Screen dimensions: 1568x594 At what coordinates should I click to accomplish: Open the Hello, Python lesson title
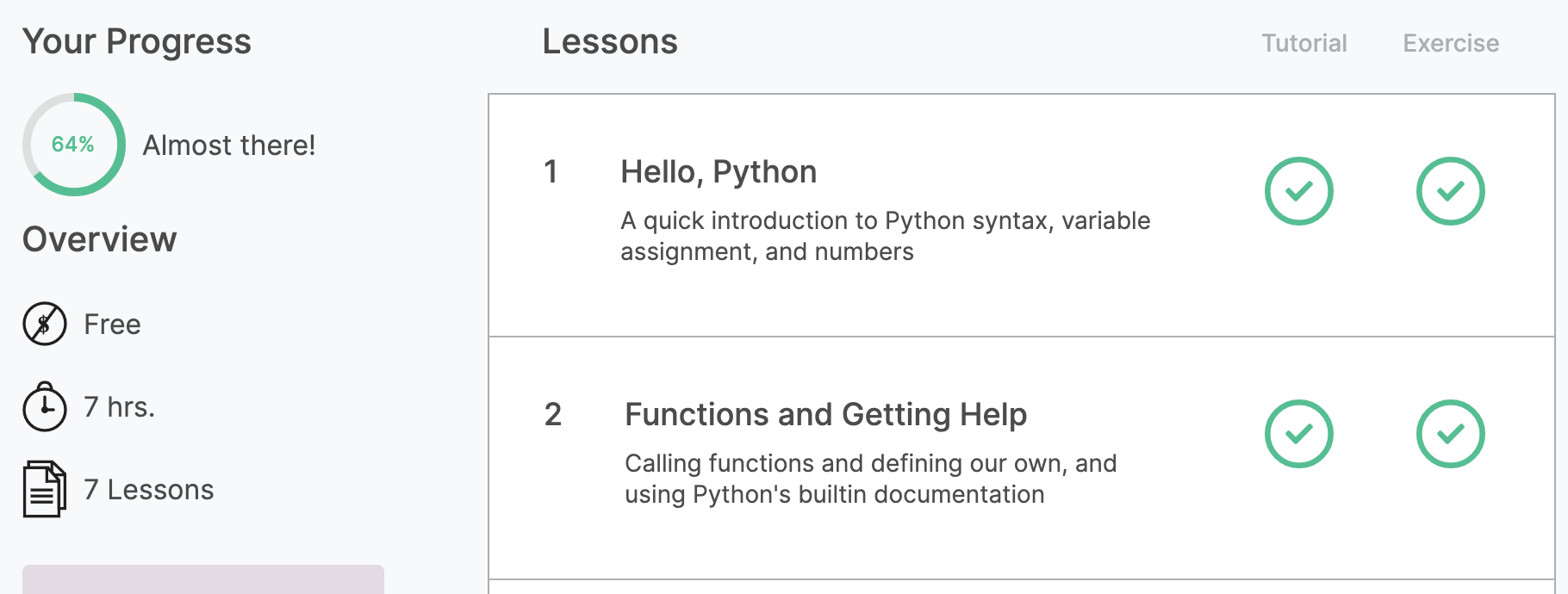pos(719,172)
